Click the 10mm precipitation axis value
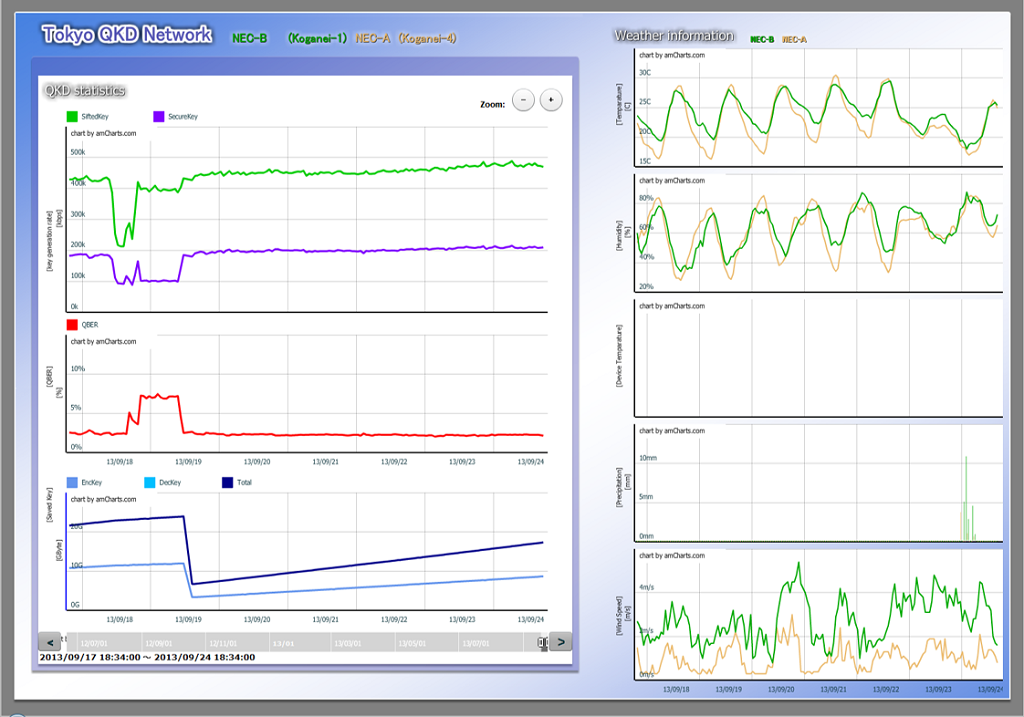The height and width of the screenshot is (717, 1024). pyautogui.click(x=648, y=458)
